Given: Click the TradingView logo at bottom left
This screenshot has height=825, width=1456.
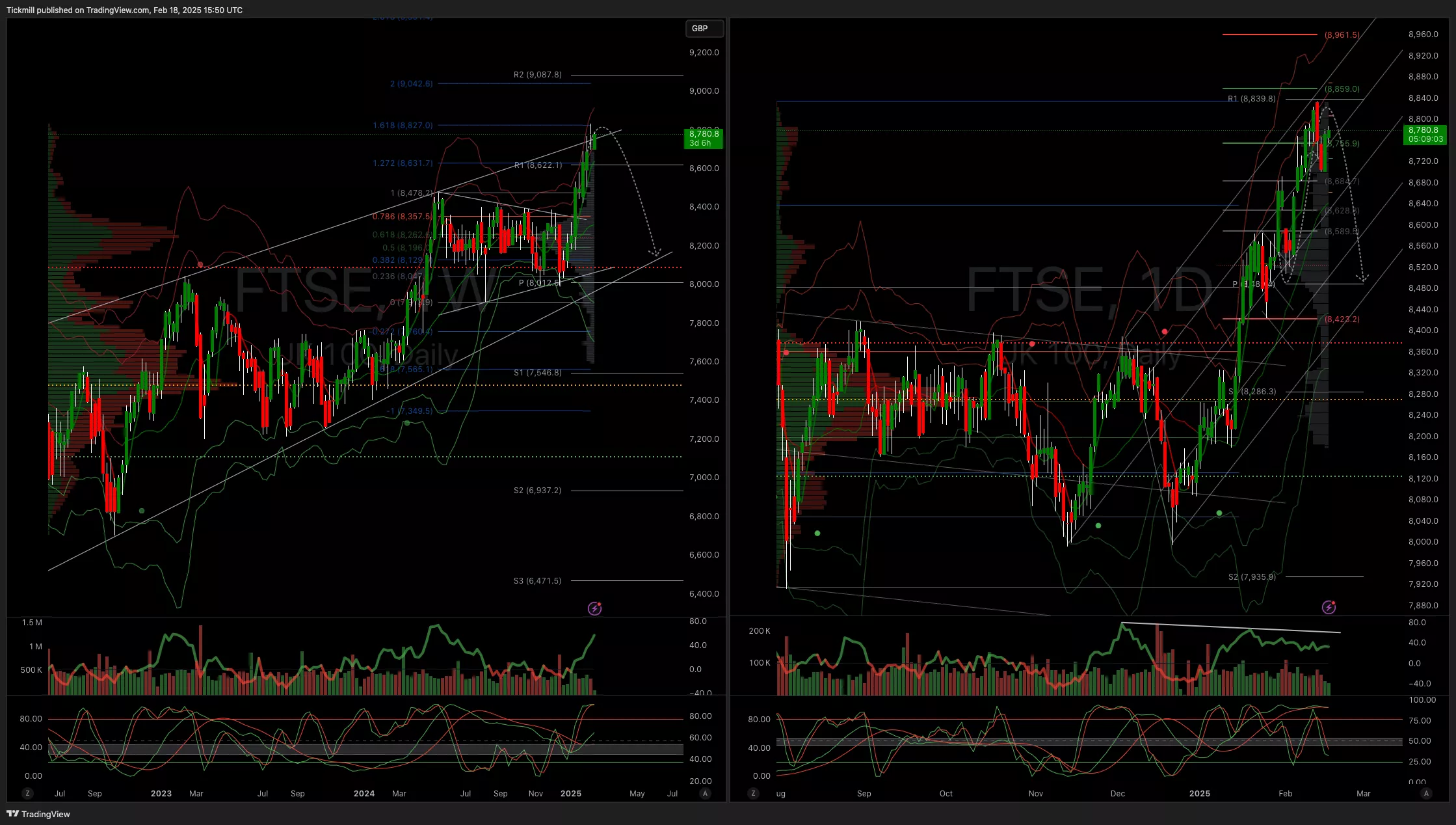Looking at the screenshot, I should (x=38, y=814).
